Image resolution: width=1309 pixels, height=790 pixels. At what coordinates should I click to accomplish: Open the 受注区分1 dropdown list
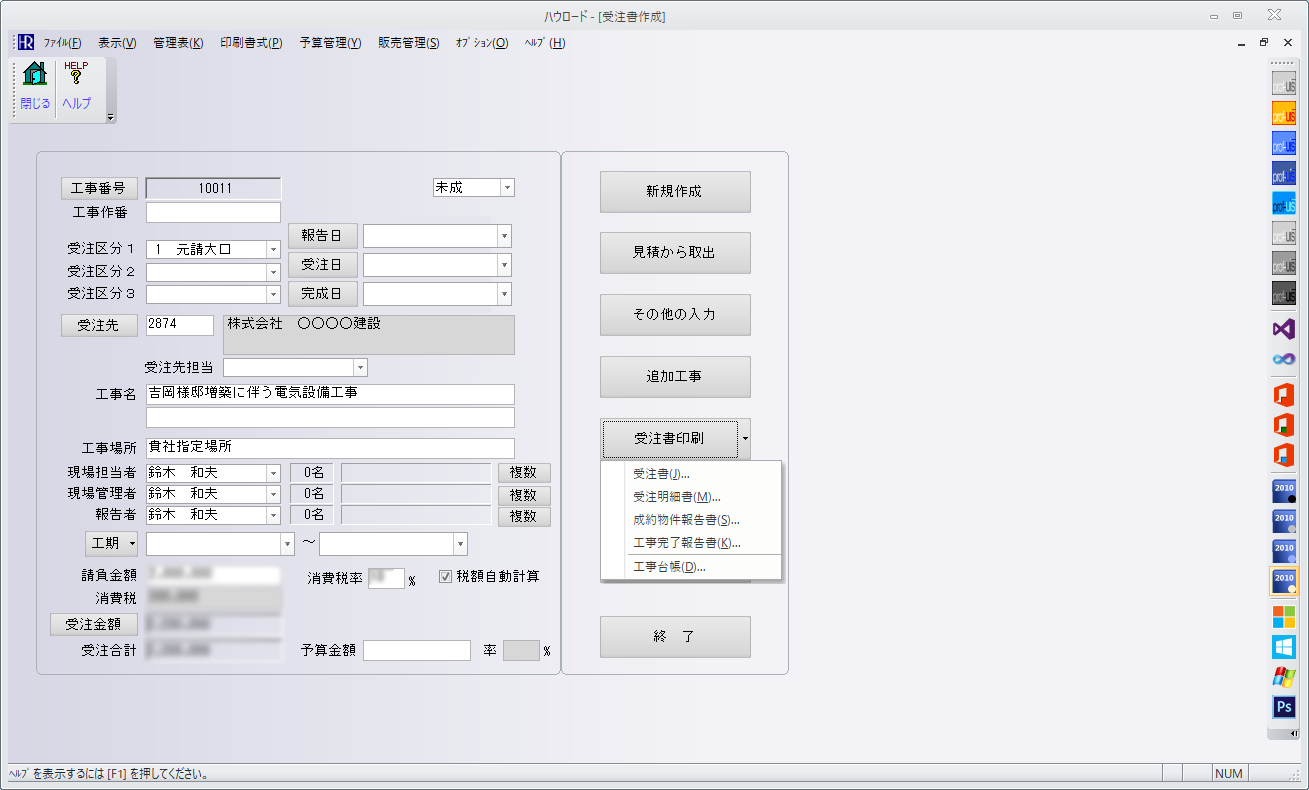(272, 249)
